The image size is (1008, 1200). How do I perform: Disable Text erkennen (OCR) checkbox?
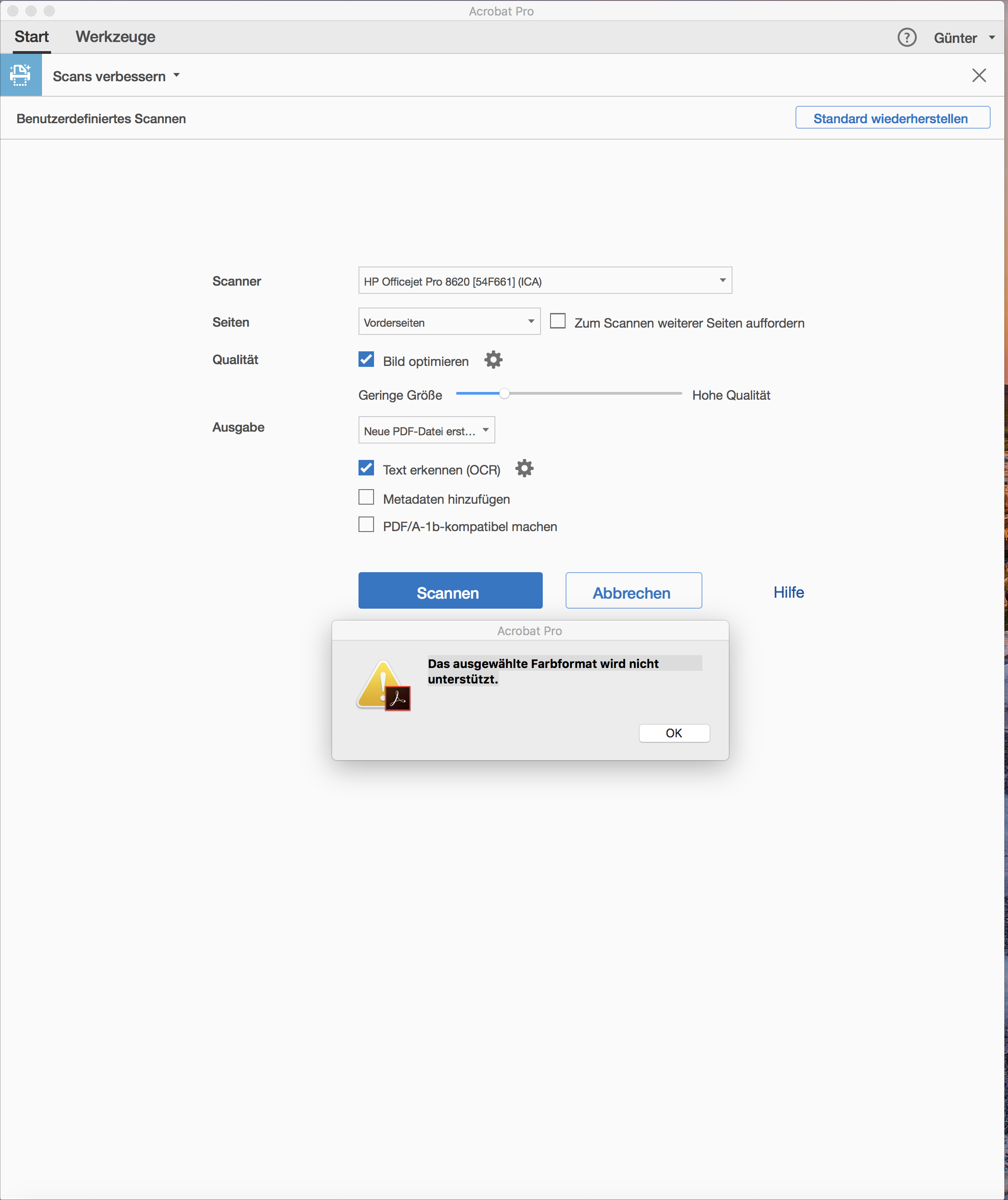[366, 468]
